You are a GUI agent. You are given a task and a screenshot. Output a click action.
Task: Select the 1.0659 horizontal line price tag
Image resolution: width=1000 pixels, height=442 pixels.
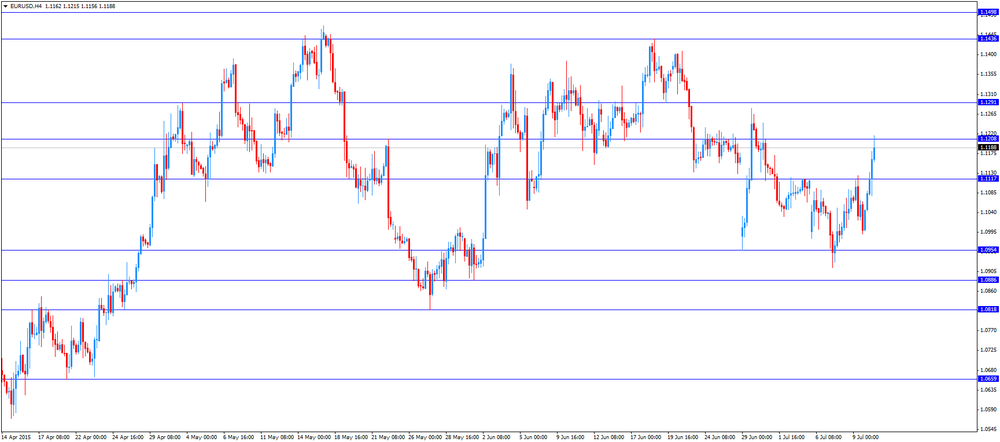(x=988, y=379)
